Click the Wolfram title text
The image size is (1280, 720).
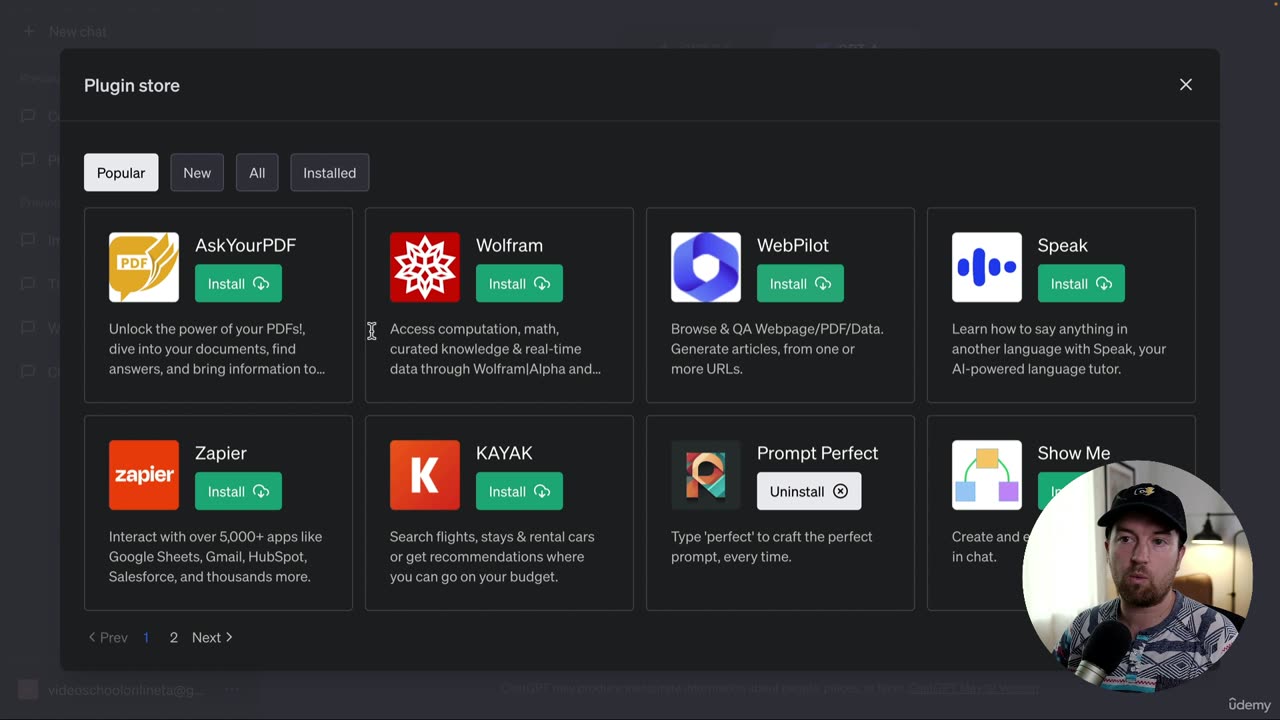(509, 245)
